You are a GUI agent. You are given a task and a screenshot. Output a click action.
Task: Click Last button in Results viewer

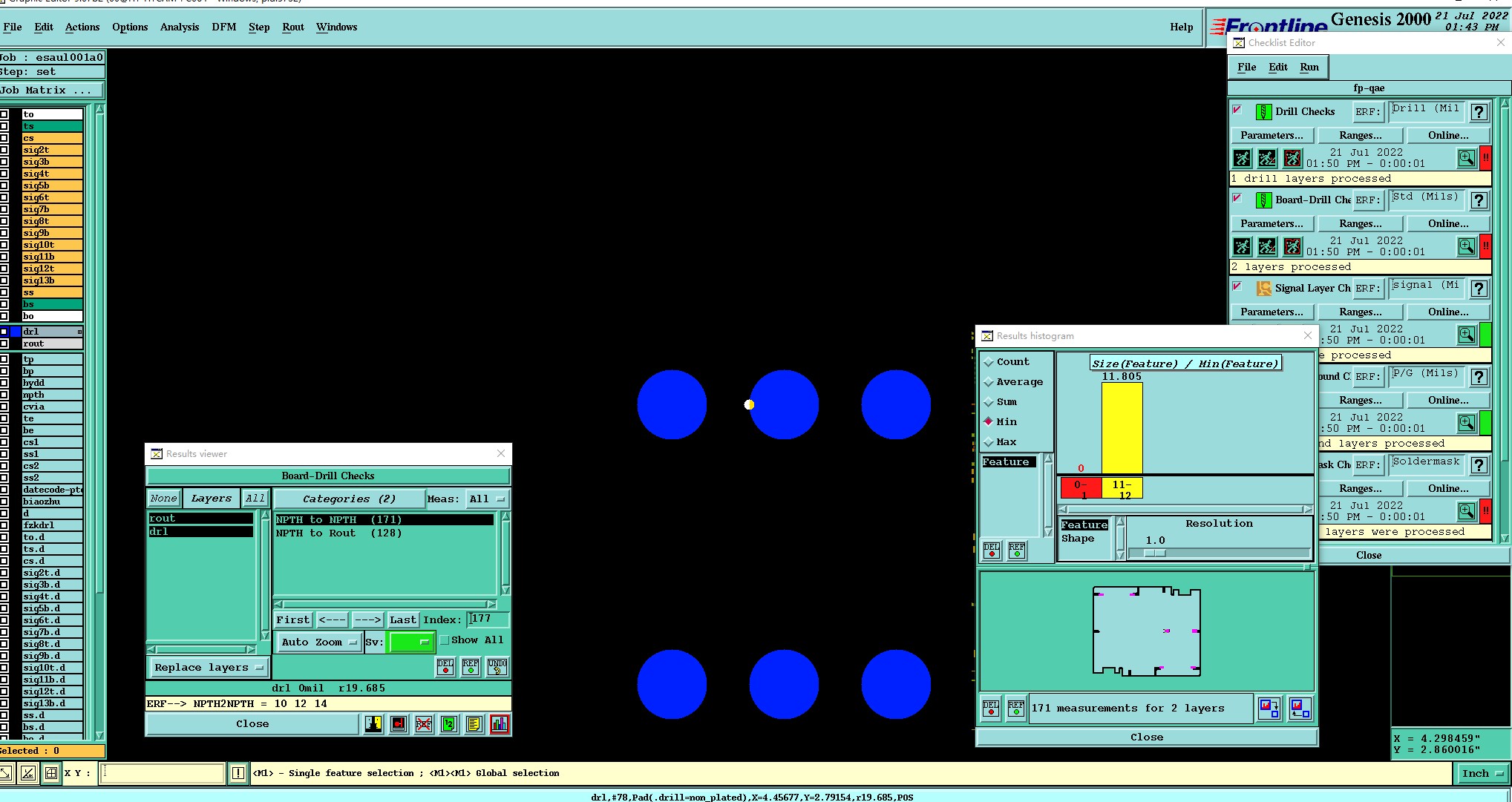pyautogui.click(x=403, y=620)
